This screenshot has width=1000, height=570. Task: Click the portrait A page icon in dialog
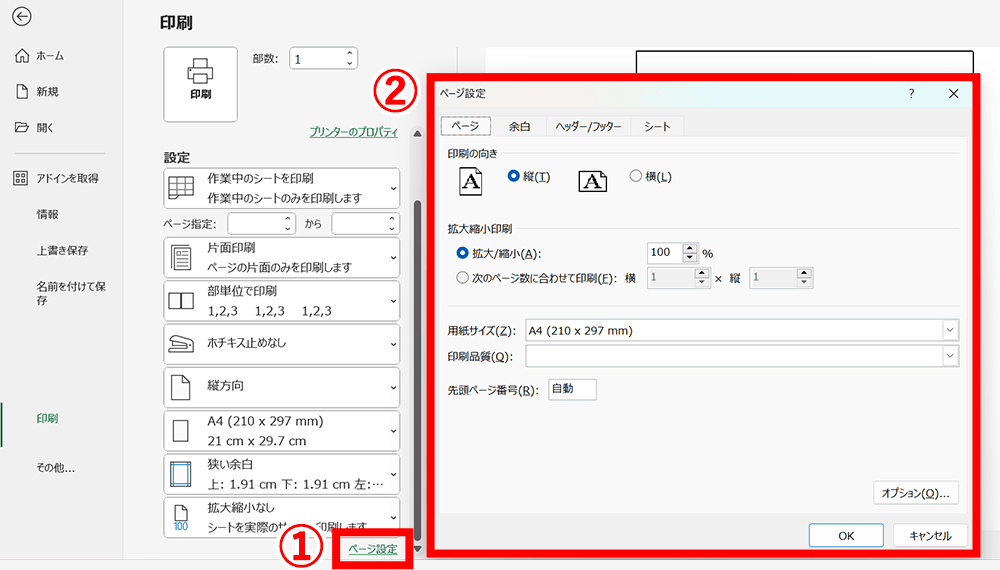pos(471,181)
